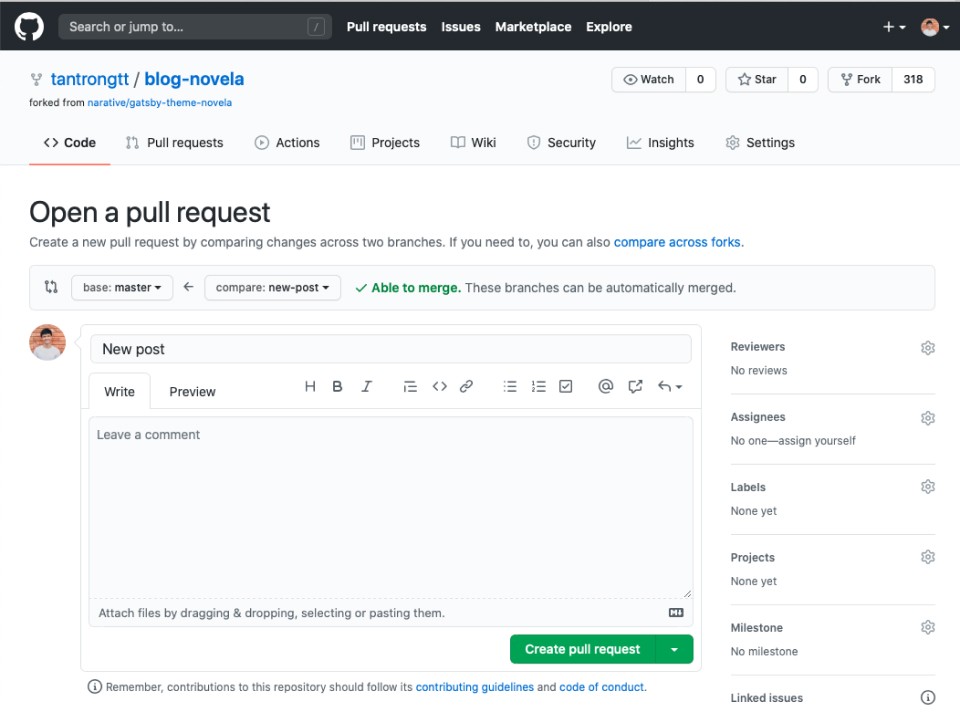This screenshot has width=960, height=716.
Task: Star the repository
Action: coord(757,80)
